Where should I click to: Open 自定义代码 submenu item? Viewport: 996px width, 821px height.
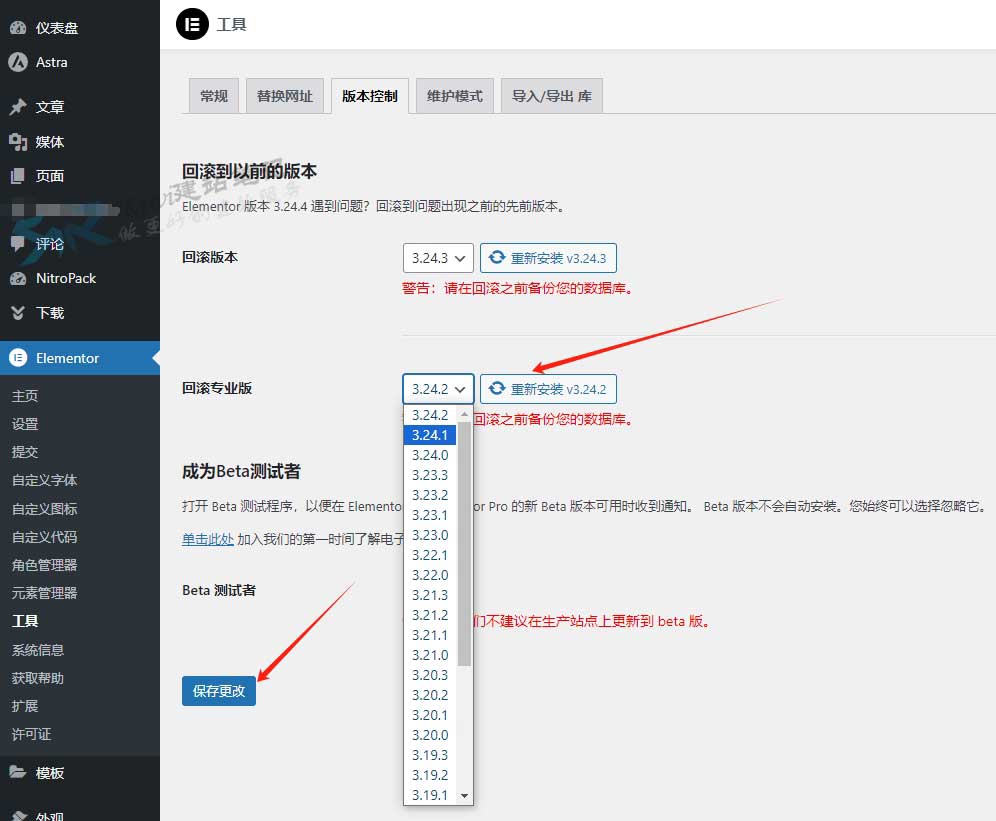coord(44,537)
